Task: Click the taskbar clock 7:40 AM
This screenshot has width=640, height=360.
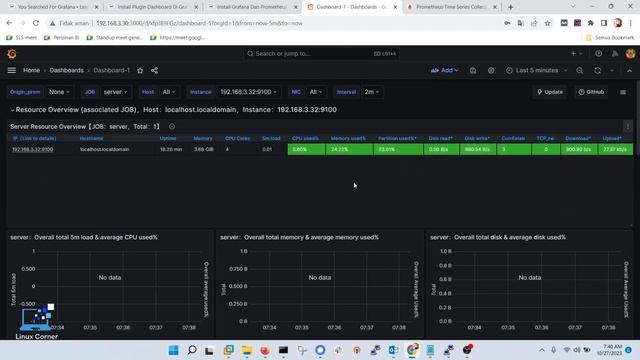Action: [x=609, y=350]
